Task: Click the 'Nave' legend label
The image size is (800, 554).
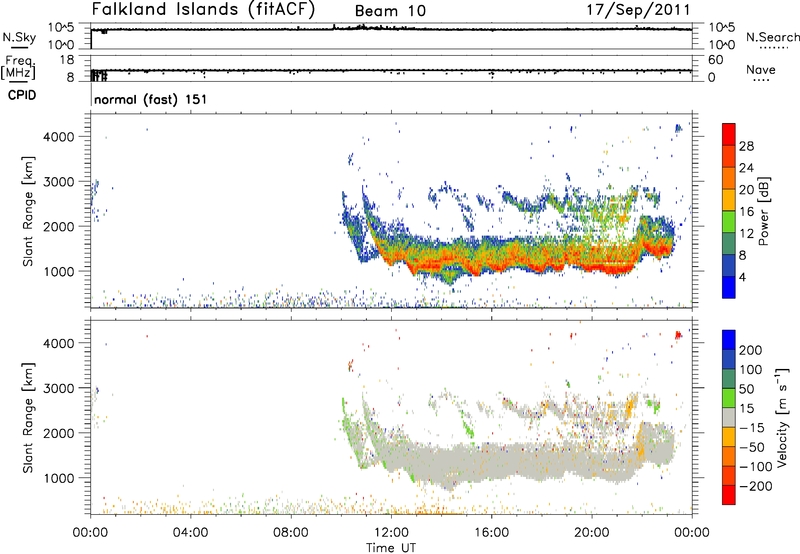Action: click(x=761, y=70)
